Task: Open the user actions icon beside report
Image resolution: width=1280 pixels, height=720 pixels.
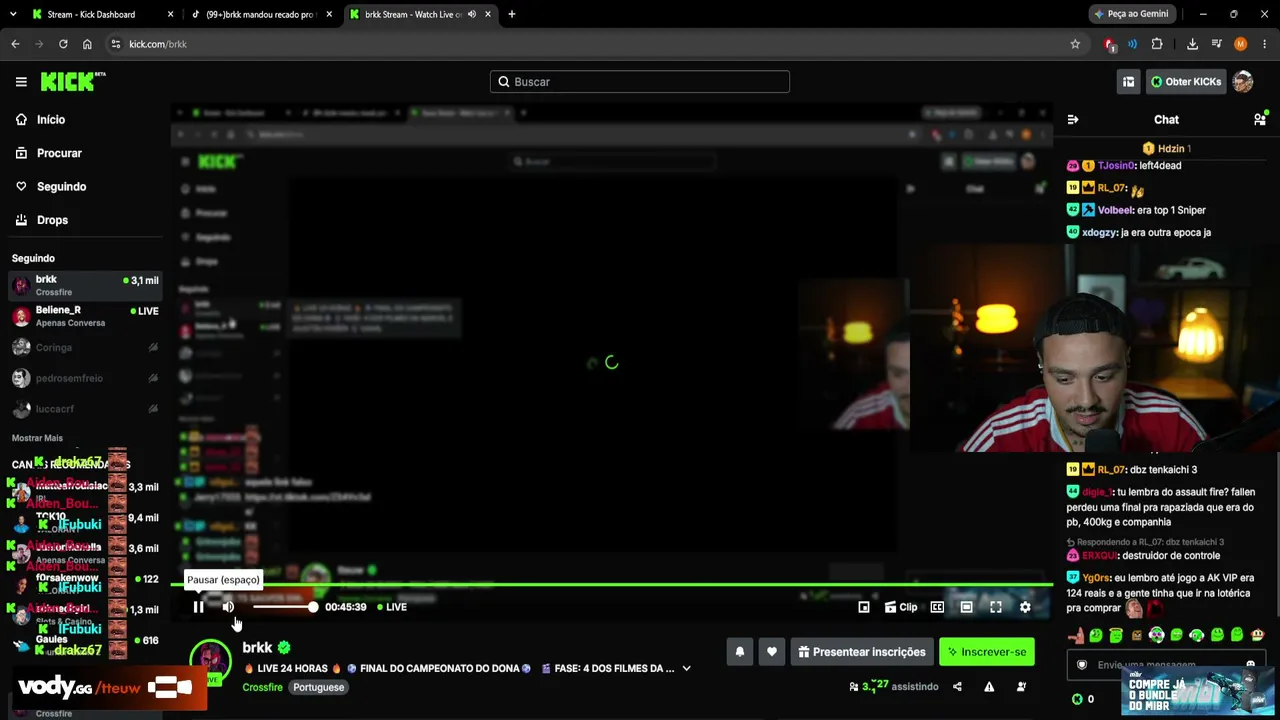Action: click(x=1021, y=687)
